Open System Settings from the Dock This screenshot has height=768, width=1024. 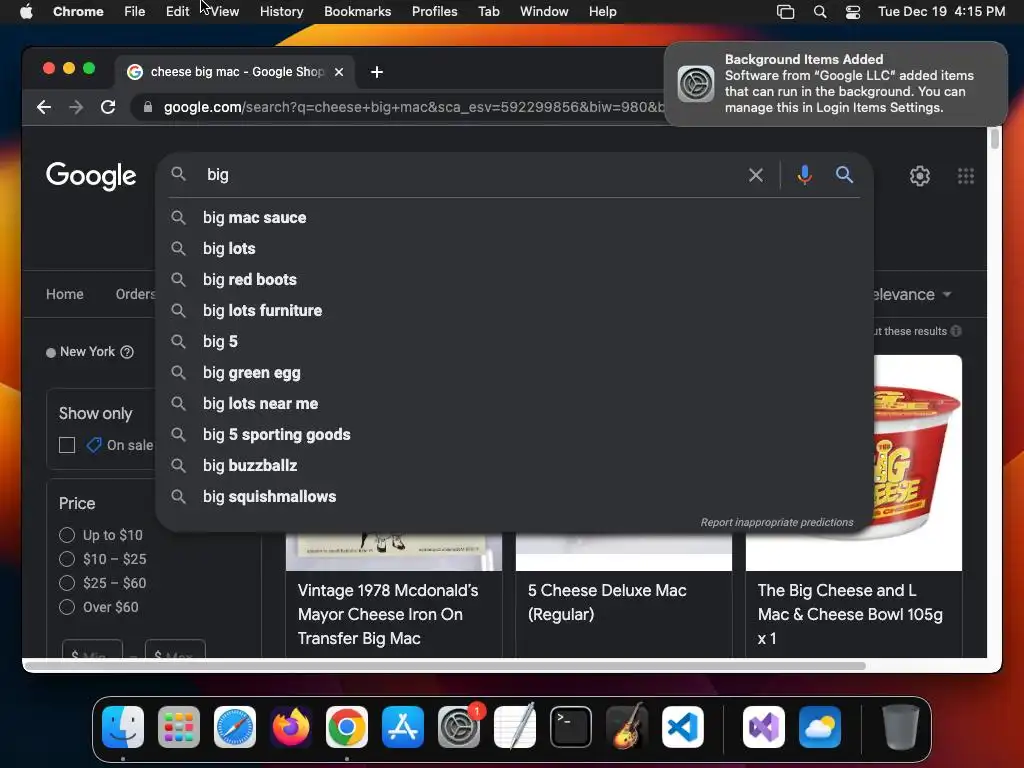[459, 727]
